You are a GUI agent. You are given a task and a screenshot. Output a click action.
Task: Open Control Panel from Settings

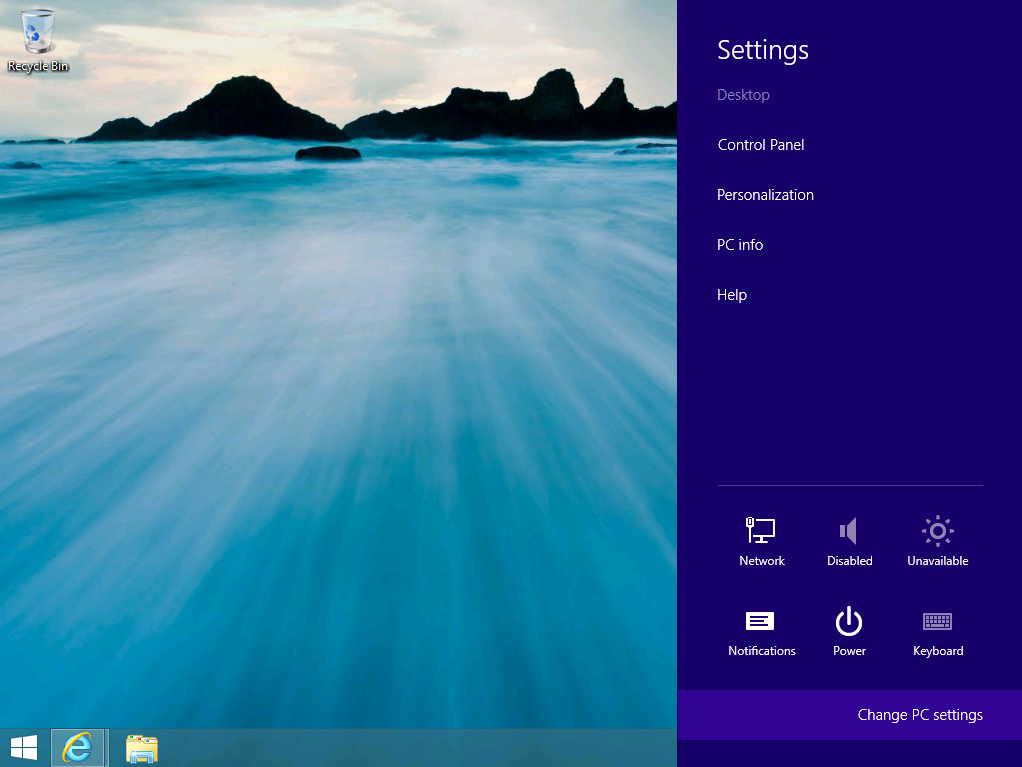(x=761, y=145)
